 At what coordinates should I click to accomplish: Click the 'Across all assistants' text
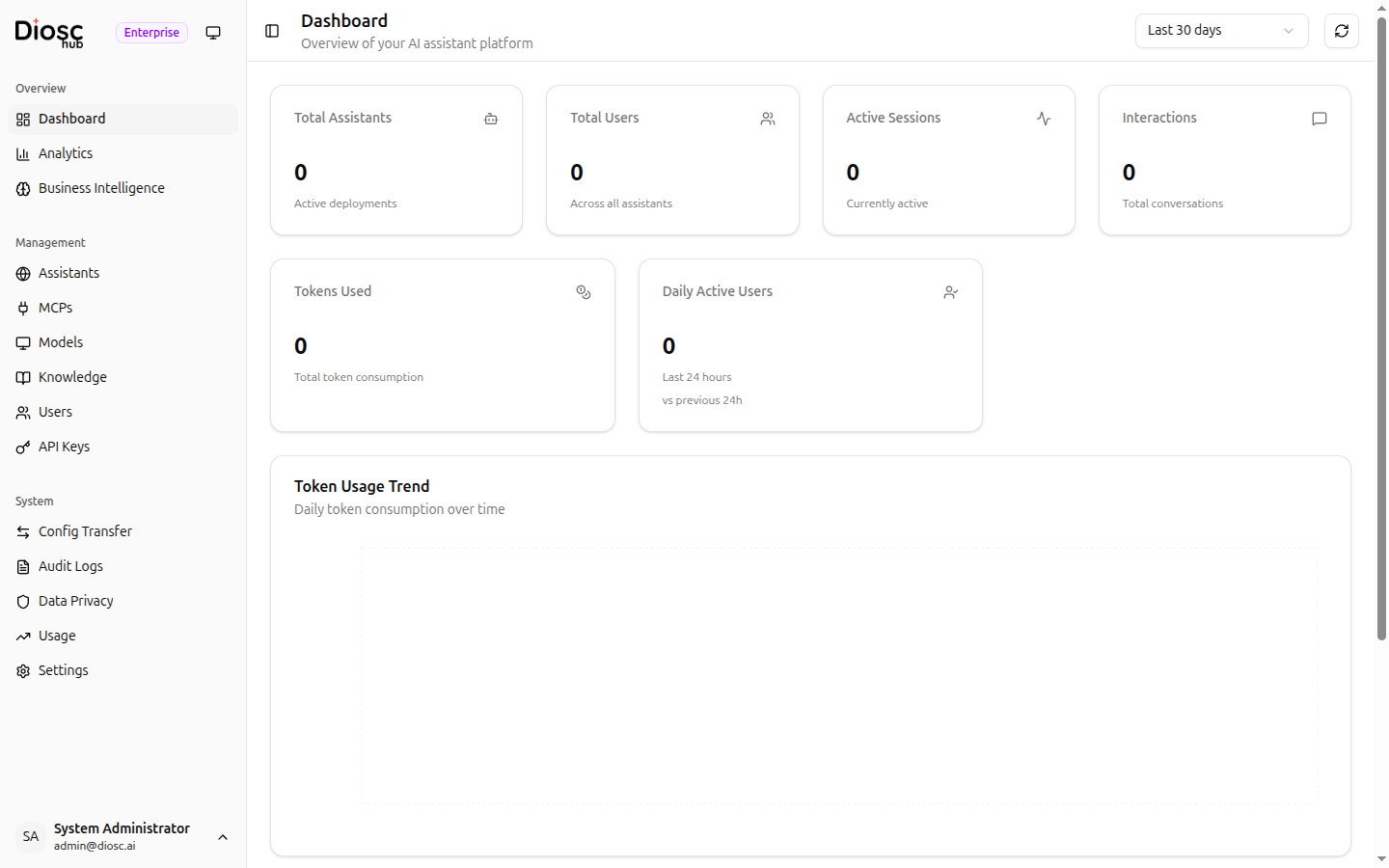(621, 203)
